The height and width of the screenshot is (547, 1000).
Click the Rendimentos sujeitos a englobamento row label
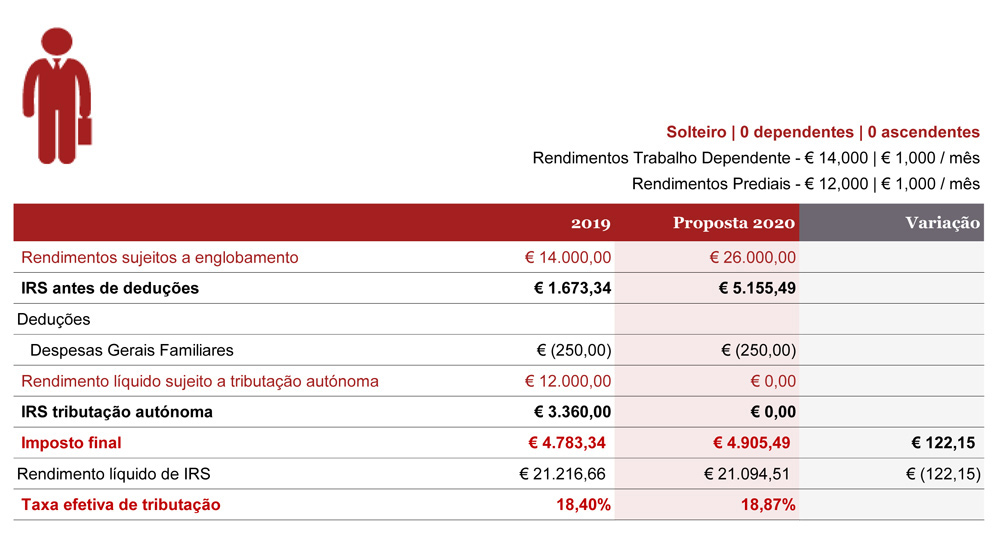coord(159,258)
